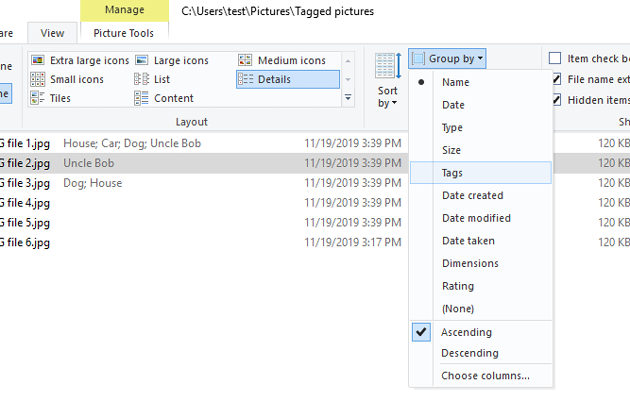Select Extra large icons layout
630x401 pixels.
click(80, 61)
